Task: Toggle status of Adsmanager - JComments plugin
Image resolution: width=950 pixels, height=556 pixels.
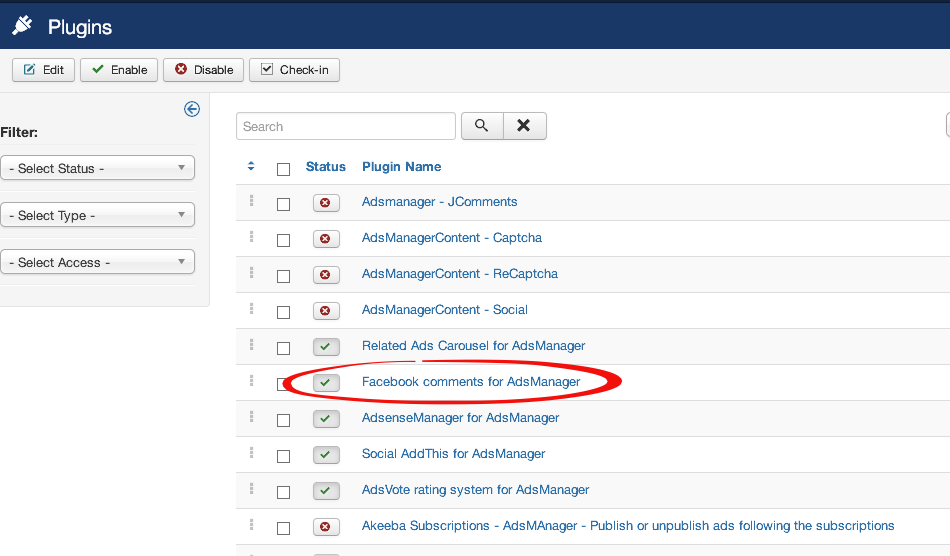Action: [326, 202]
